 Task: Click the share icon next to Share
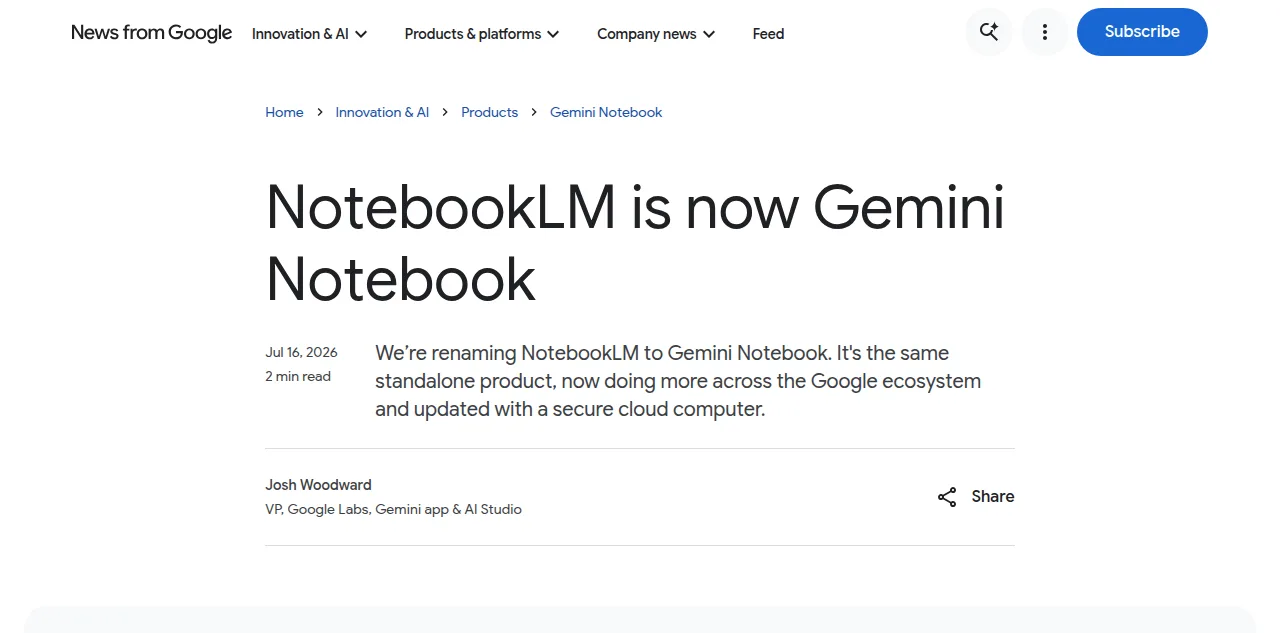[x=947, y=497]
